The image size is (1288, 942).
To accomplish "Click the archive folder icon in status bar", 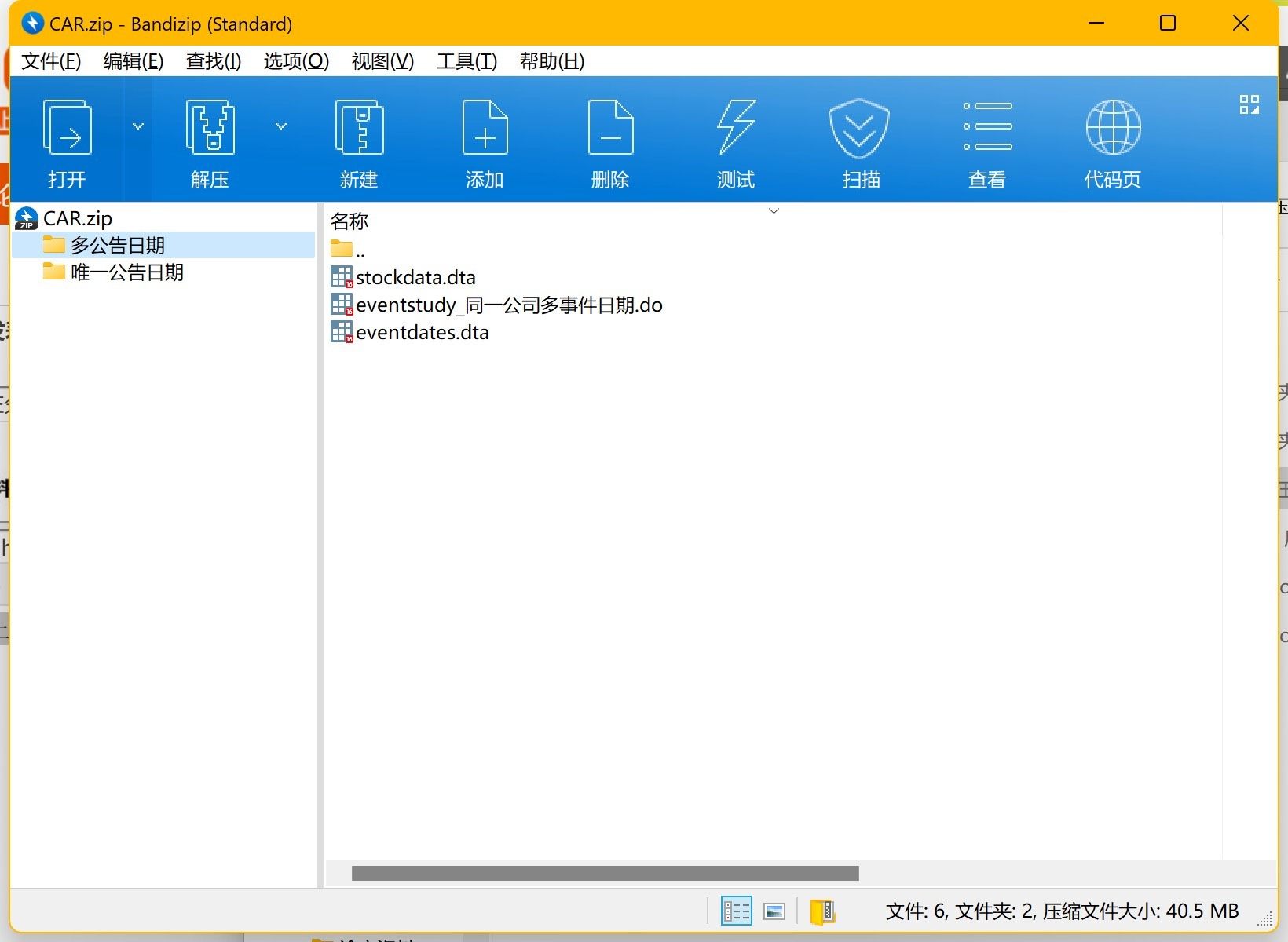I will [x=822, y=911].
